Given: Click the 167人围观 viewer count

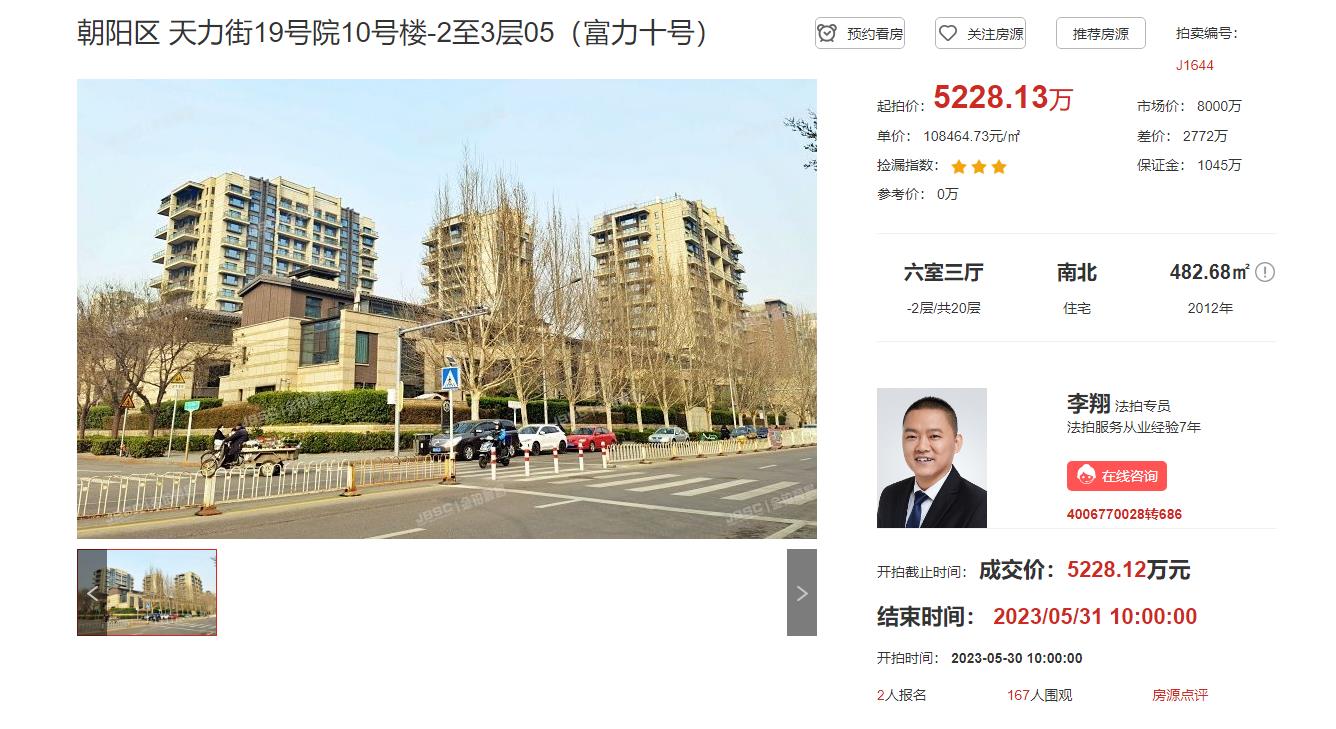Looking at the screenshot, I should pyautogui.click(x=1040, y=695).
